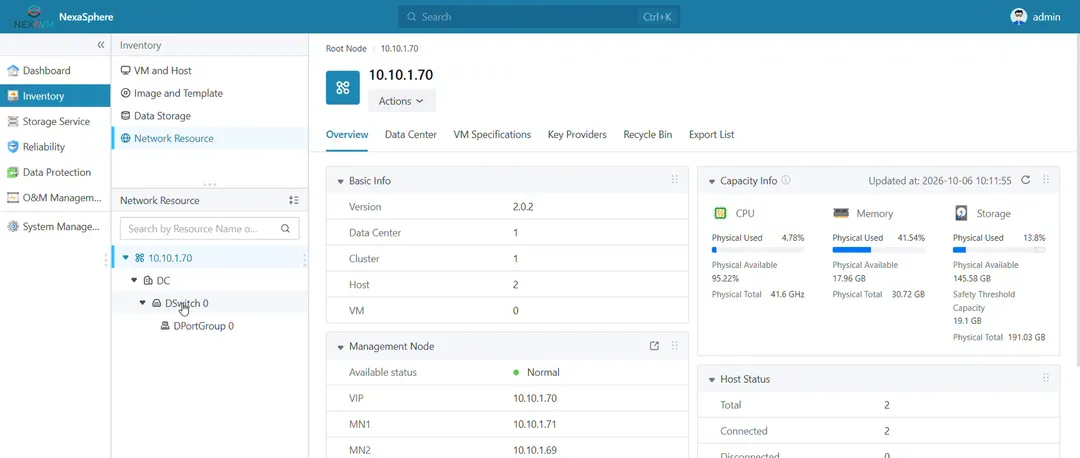Collapse the Basic Info panel
The height and width of the screenshot is (458, 1080).
[x=340, y=181]
